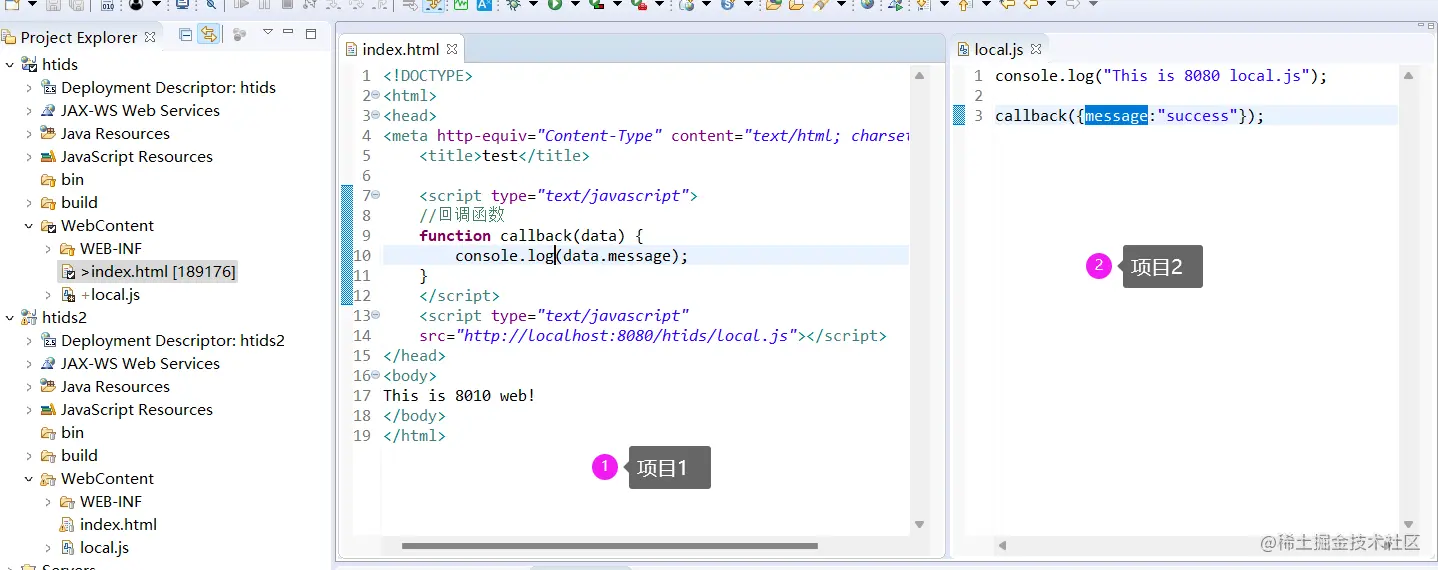
Task: Maximize the Project Explorer view
Action: 311,34
